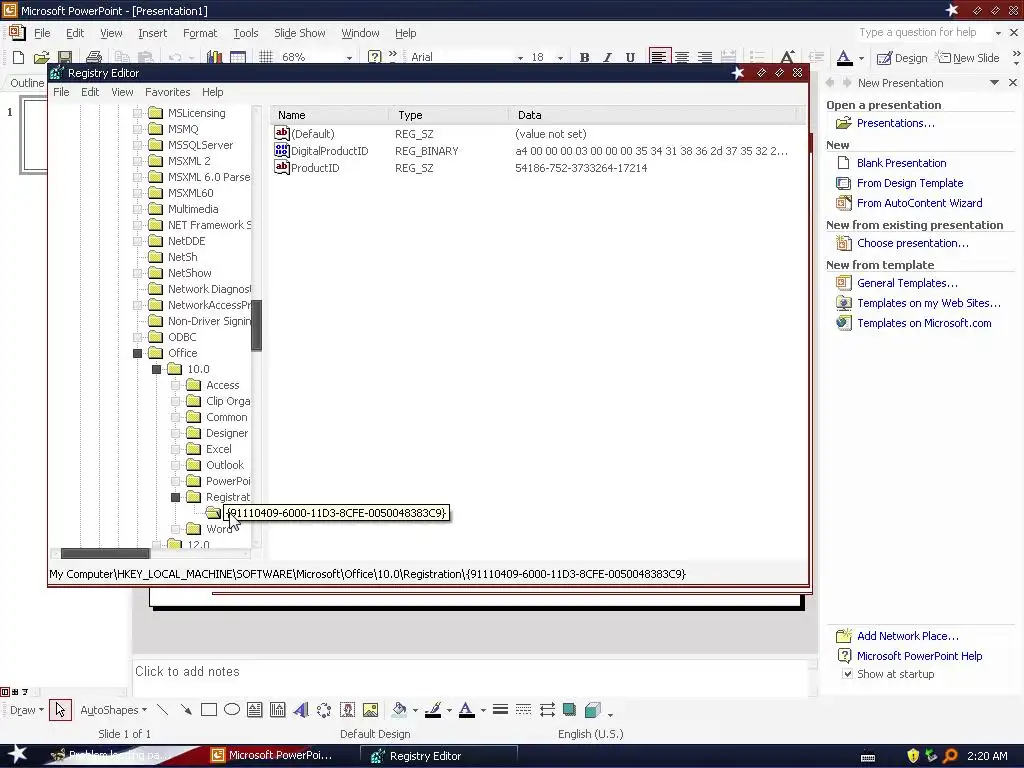The image size is (1024, 768).
Task: Click the Print toolbar icon
Action: [x=94, y=57]
